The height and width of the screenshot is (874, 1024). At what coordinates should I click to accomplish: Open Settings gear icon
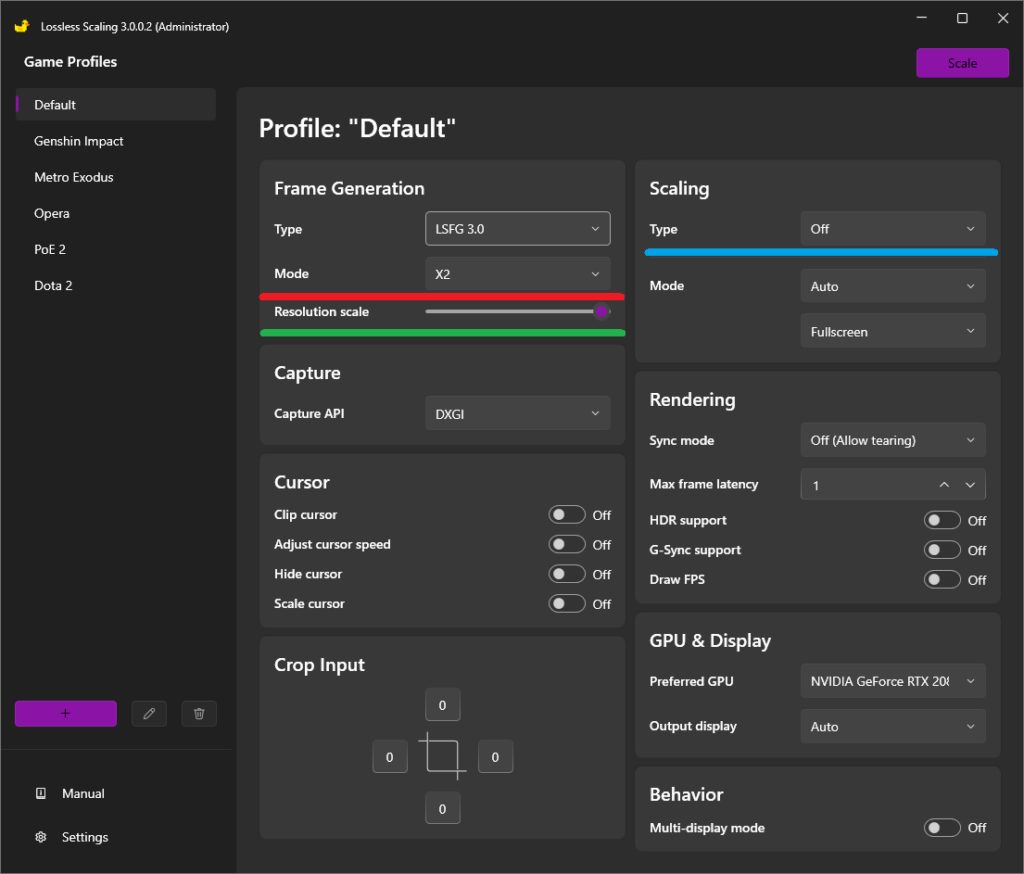[40, 837]
